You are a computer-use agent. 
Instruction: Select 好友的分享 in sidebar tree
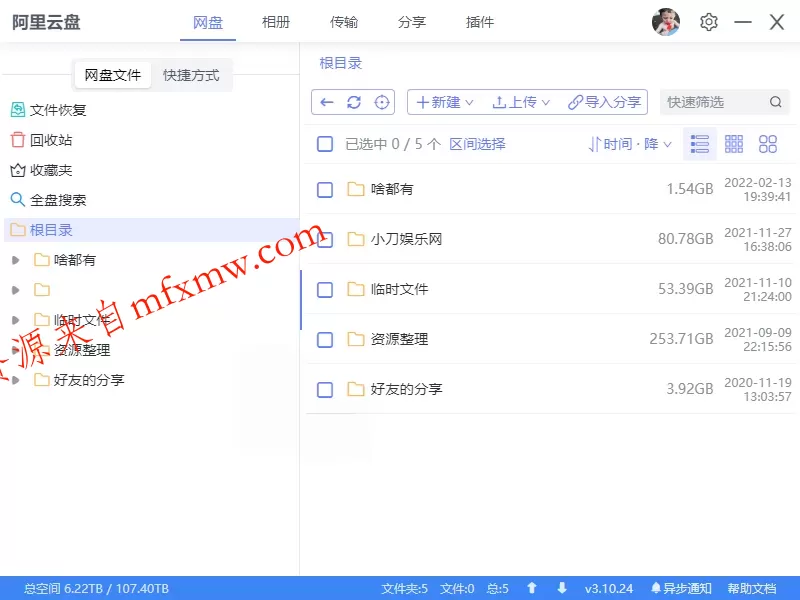(89, 380)
